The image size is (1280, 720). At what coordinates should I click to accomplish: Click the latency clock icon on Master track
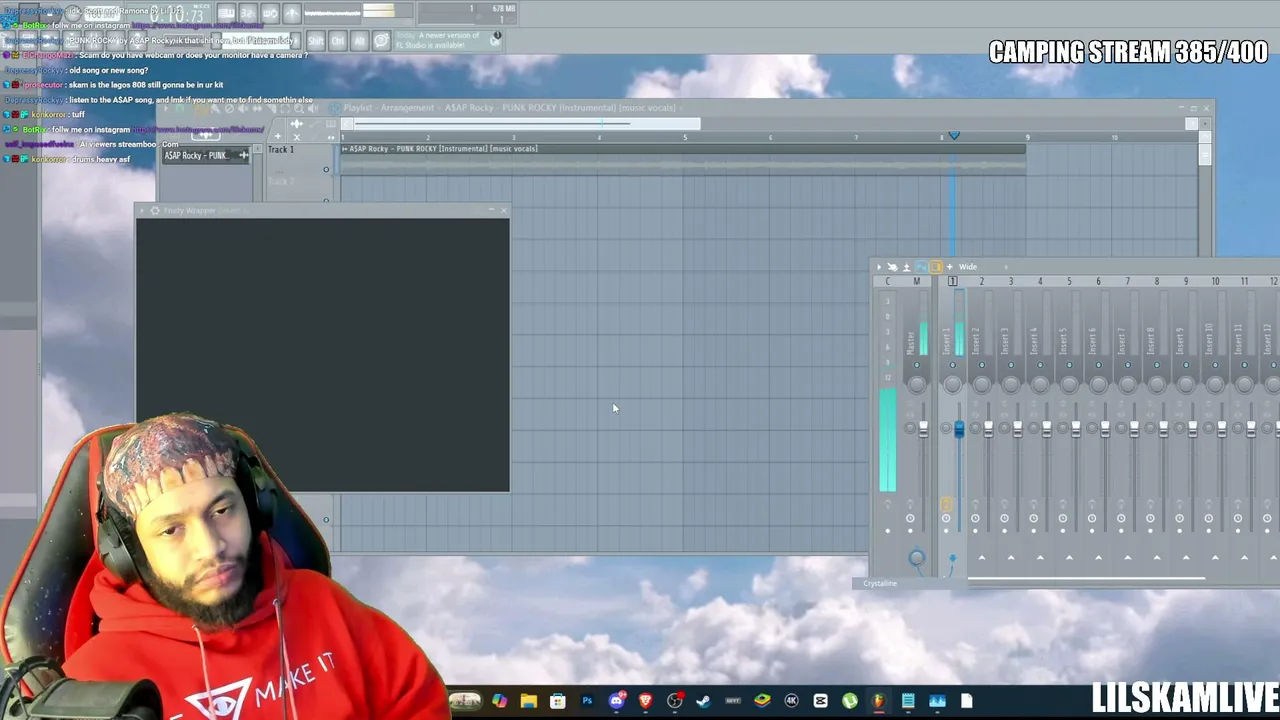point(910,518)
